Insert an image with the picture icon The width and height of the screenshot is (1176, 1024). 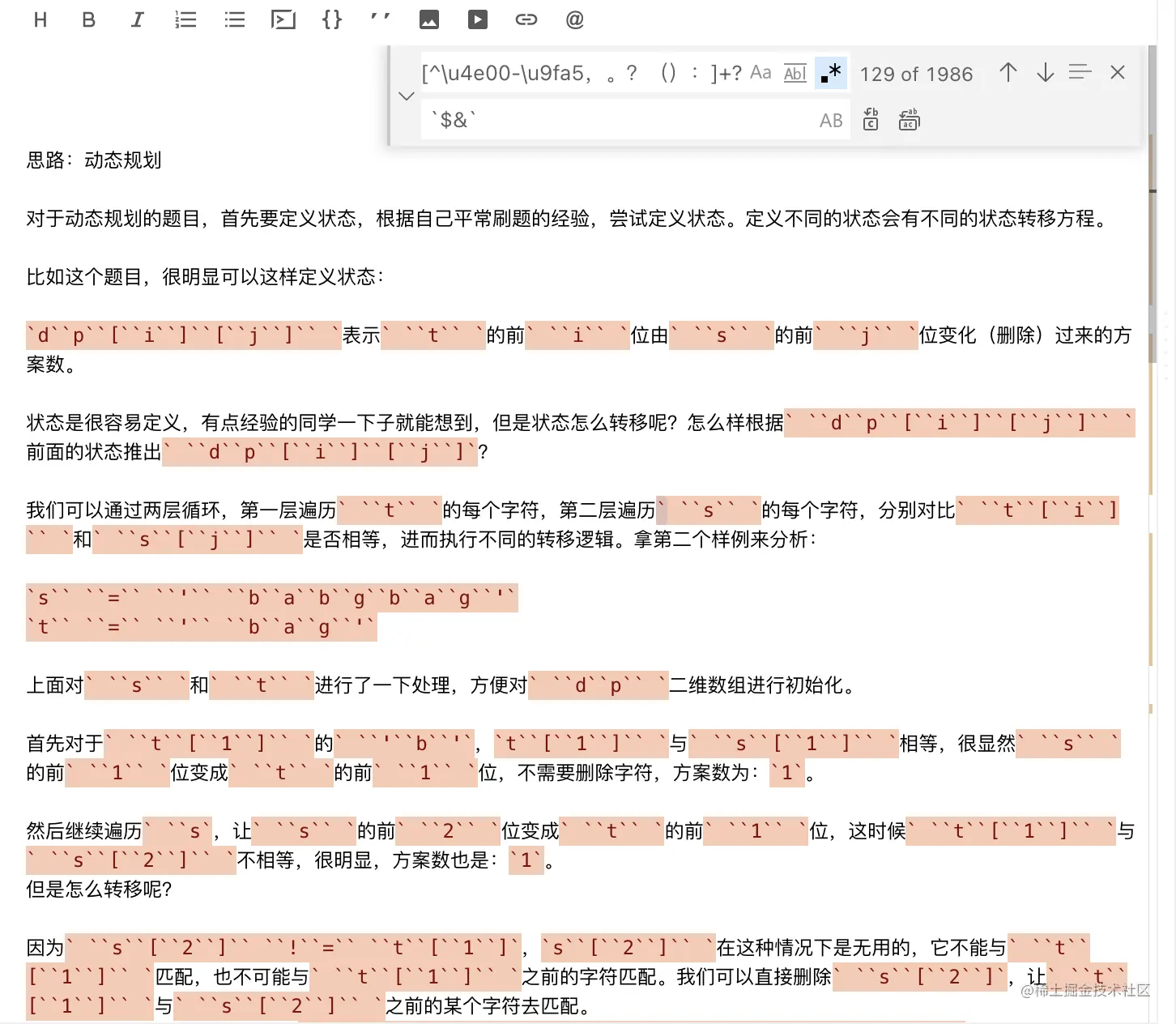pyautogui.click(x=429, y=19)
